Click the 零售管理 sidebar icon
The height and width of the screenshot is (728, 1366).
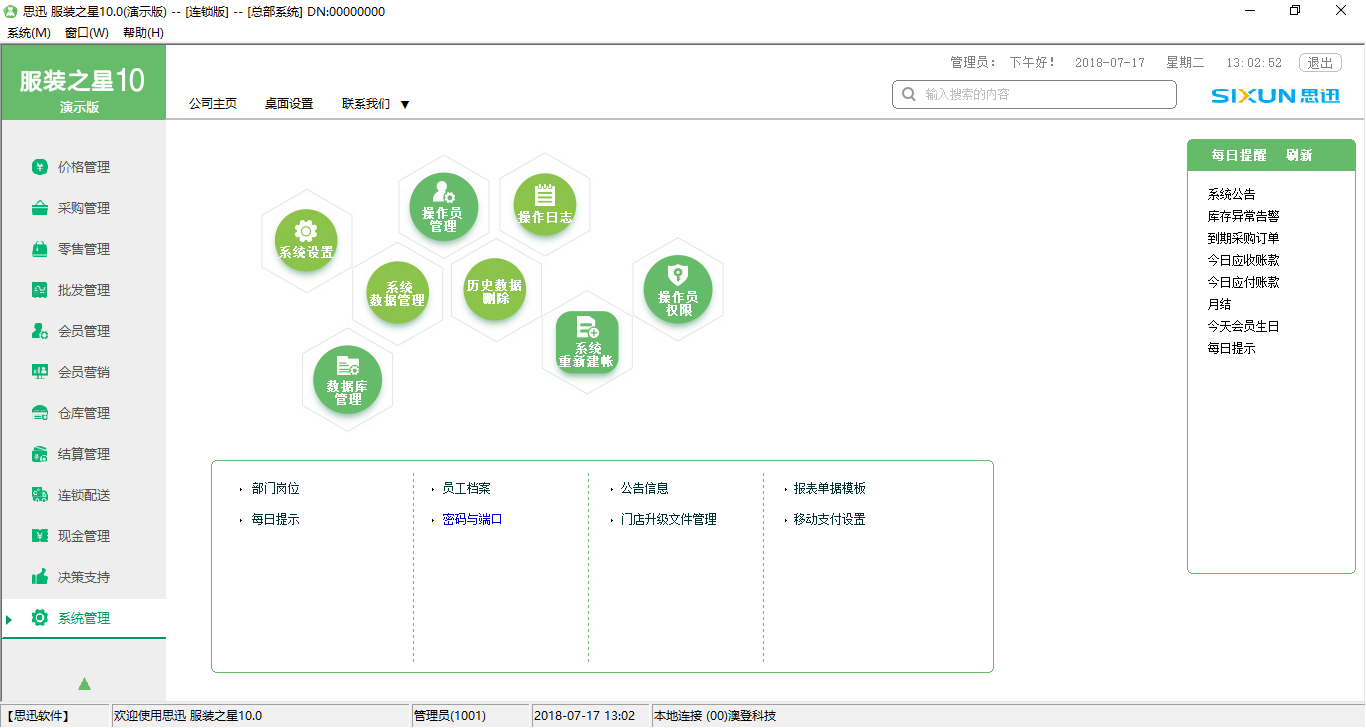click(x=40, y=249)
